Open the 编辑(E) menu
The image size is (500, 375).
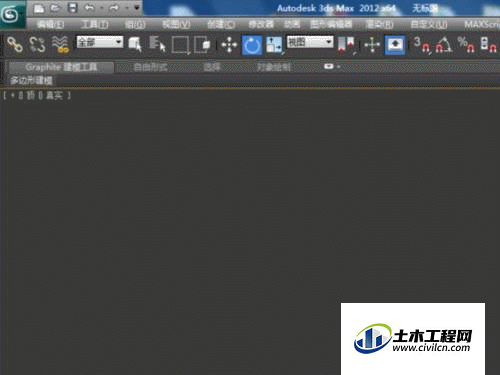(50, 24)
